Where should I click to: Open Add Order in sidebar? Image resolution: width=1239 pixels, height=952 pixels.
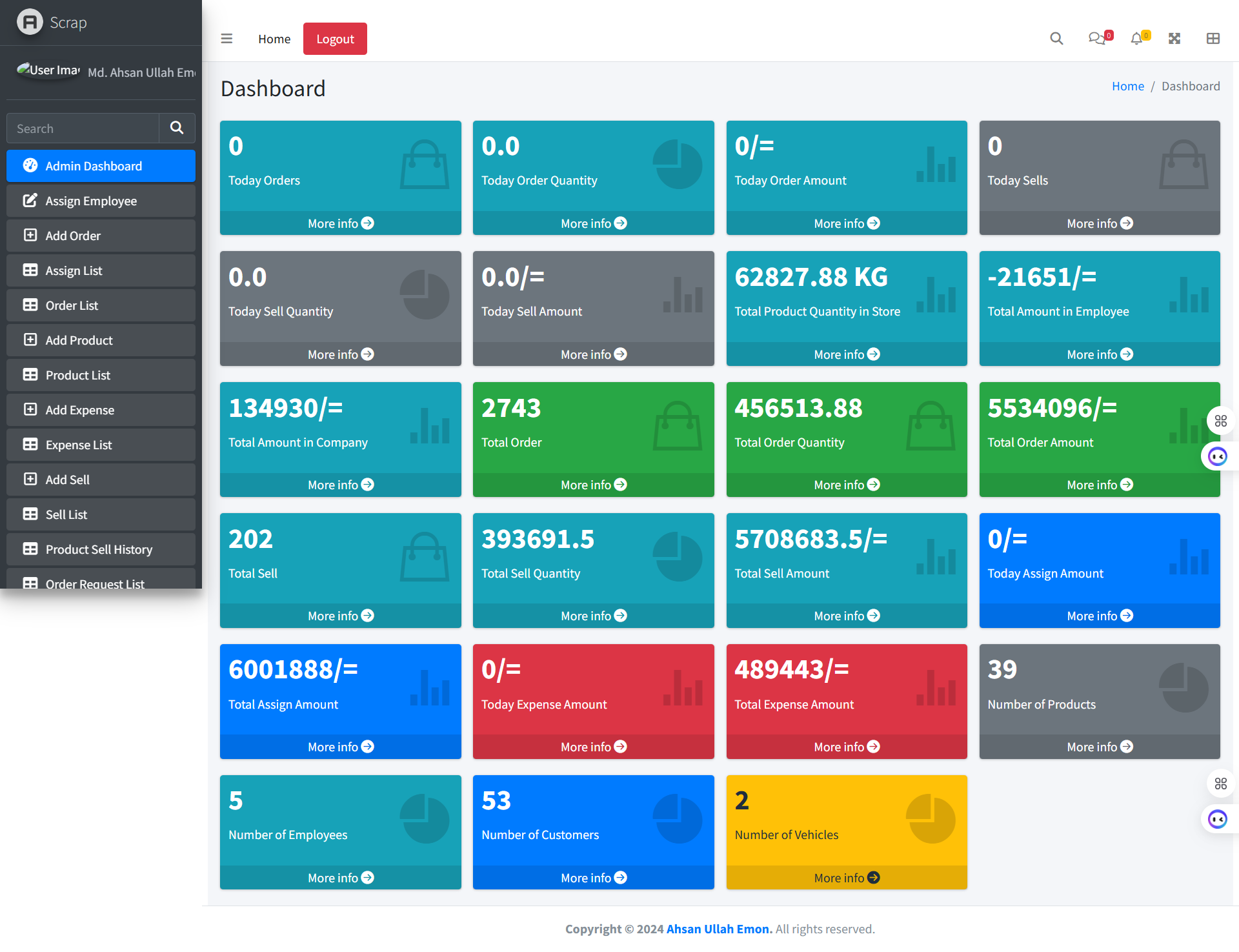coord(73,236)
